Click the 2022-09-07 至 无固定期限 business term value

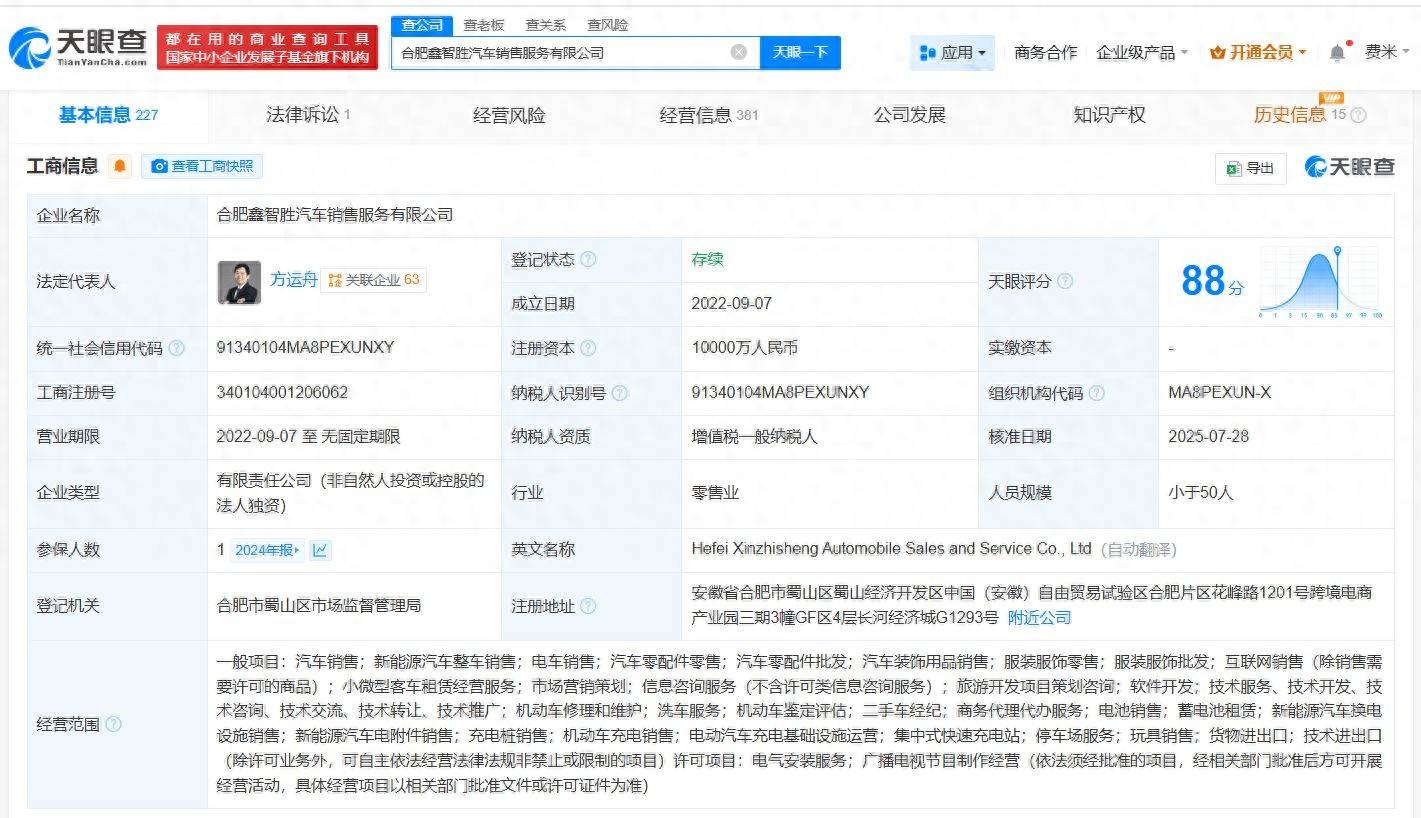tap(308, 437)
